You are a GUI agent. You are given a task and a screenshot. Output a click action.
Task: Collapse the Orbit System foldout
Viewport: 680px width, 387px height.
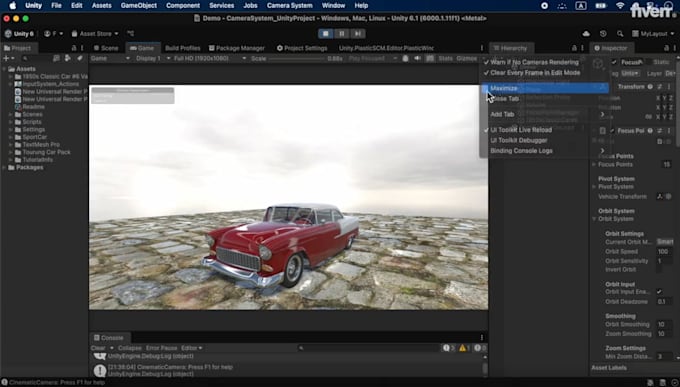point(595,219)
